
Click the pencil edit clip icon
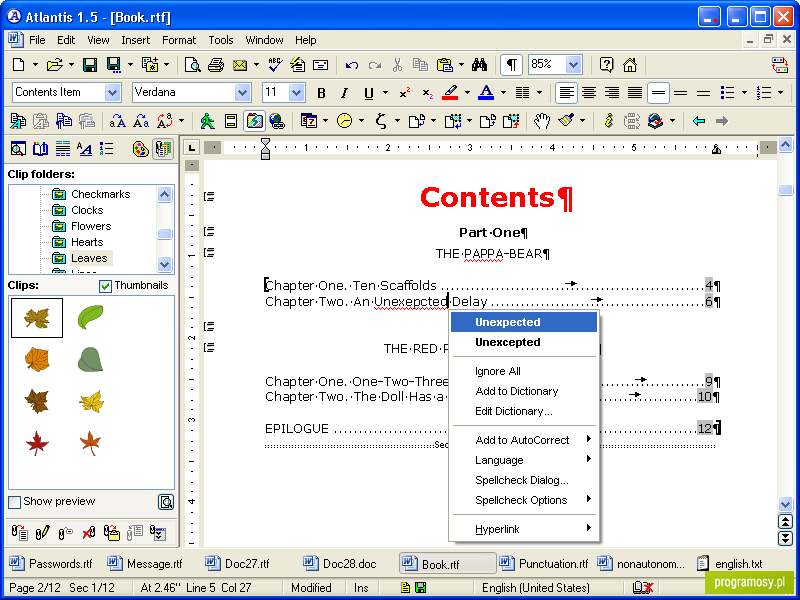pyautogui.click(x=42, y=533)
